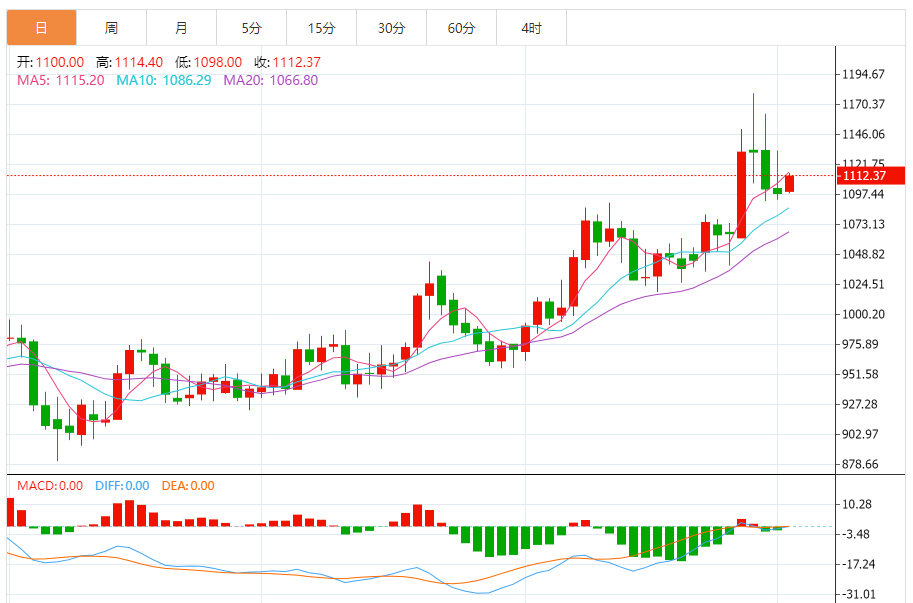This screenshot has height=603, width=913.
Task: Click the closing price 收:1112.37
Action: tap(288, 62)
